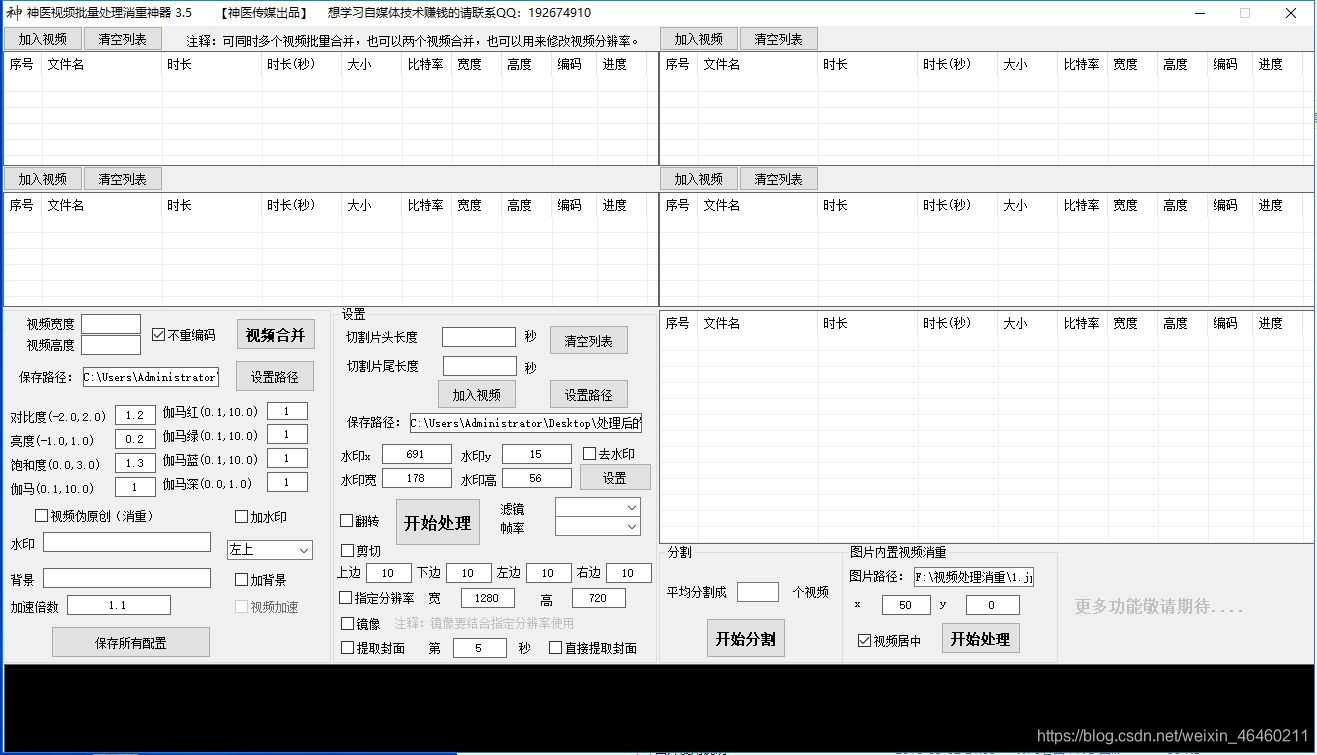Click 保存所有配置 to save all settings

point(130,641)
